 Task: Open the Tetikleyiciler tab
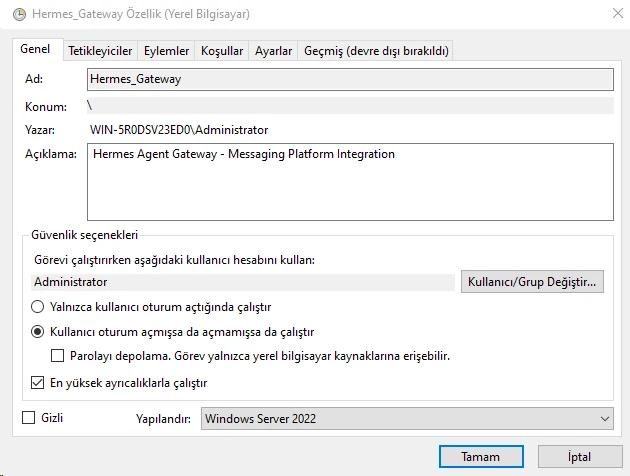100,51
